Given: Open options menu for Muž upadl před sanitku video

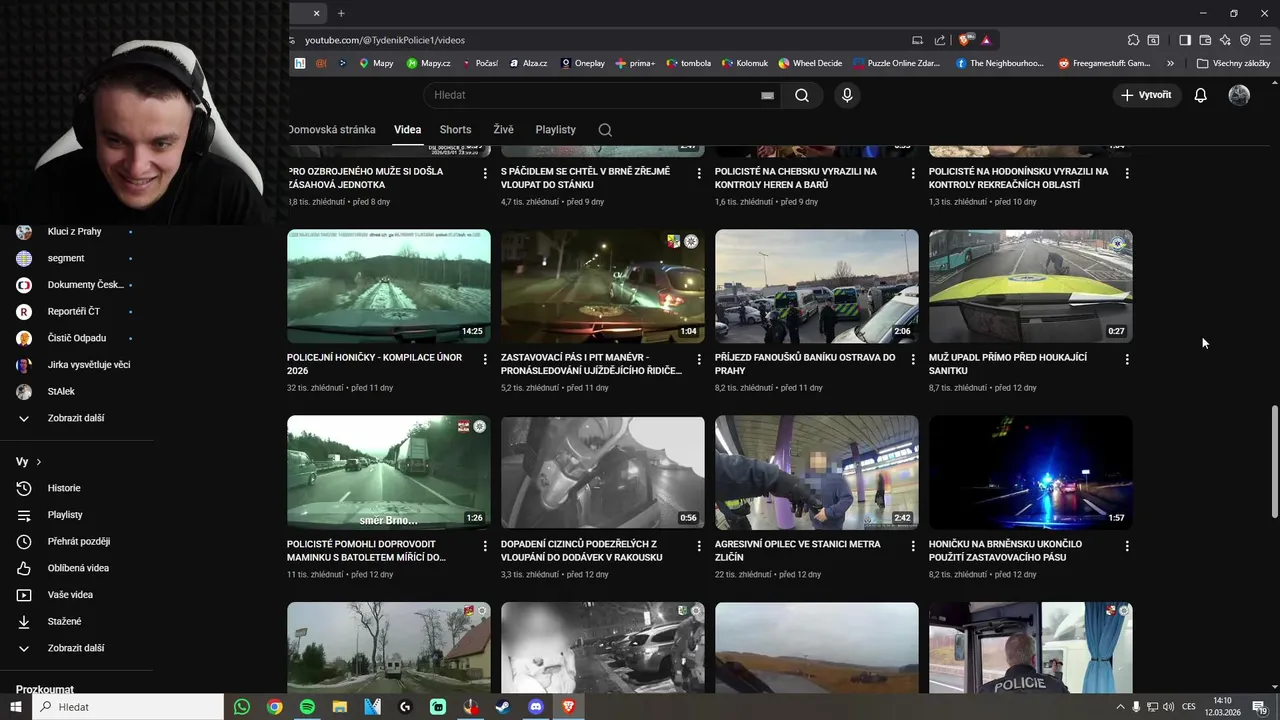Looking at the screenshot, I should pos(1127,359).
